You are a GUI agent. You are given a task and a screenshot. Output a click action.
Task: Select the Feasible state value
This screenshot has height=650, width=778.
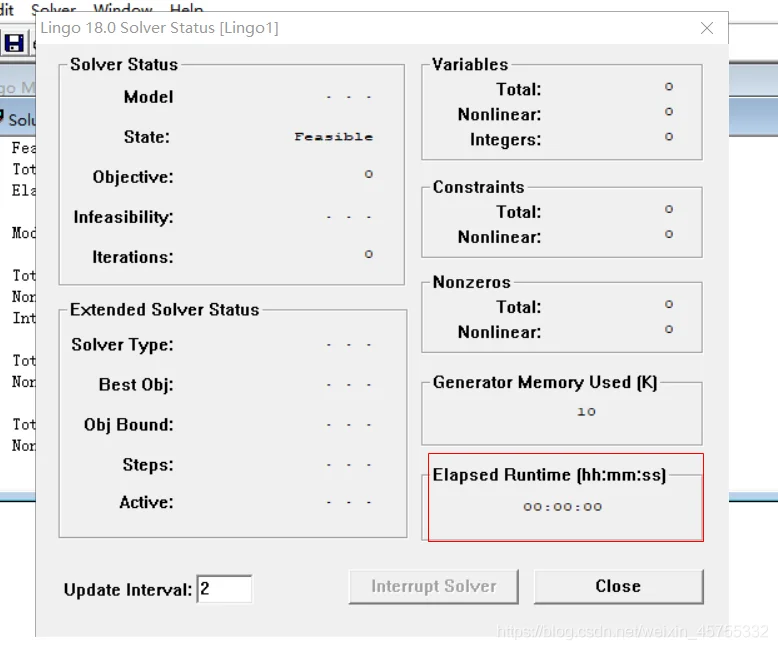click(x=333, y=137)
